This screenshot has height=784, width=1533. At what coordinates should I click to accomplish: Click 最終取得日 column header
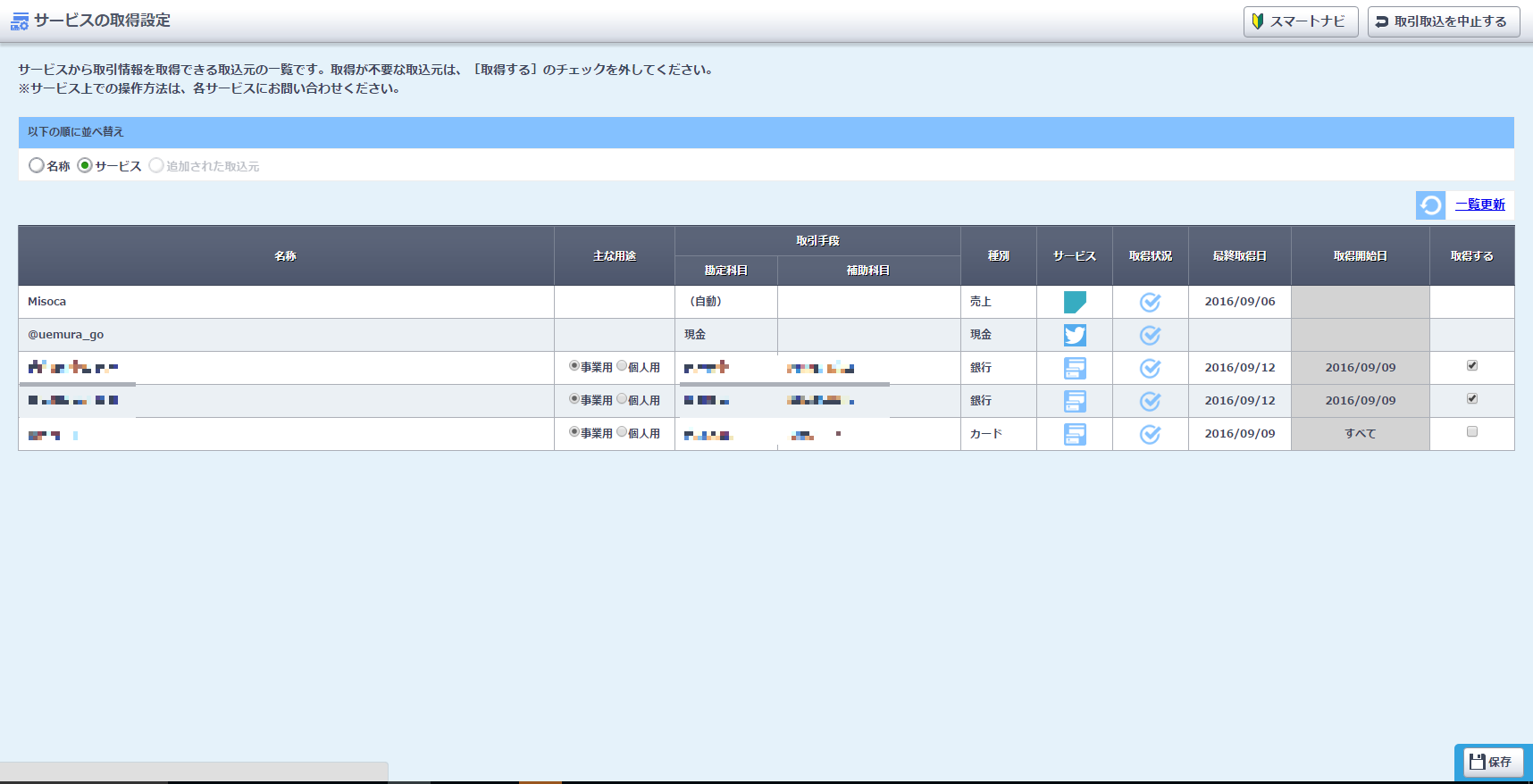(x=1240, y=255)
